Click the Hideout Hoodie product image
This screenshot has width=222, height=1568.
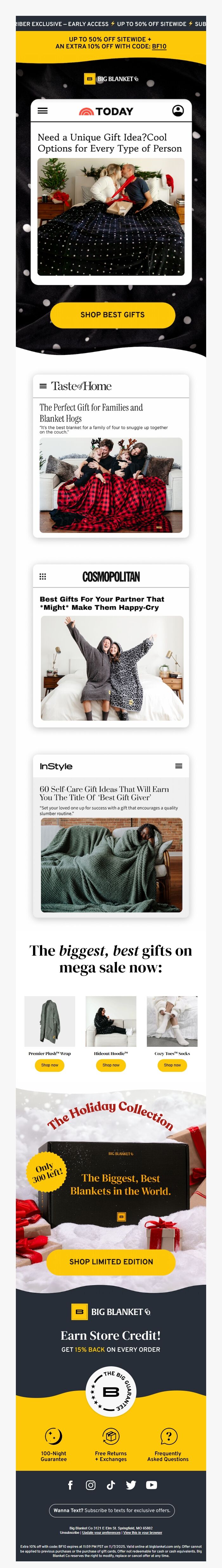click(111, 1021)
